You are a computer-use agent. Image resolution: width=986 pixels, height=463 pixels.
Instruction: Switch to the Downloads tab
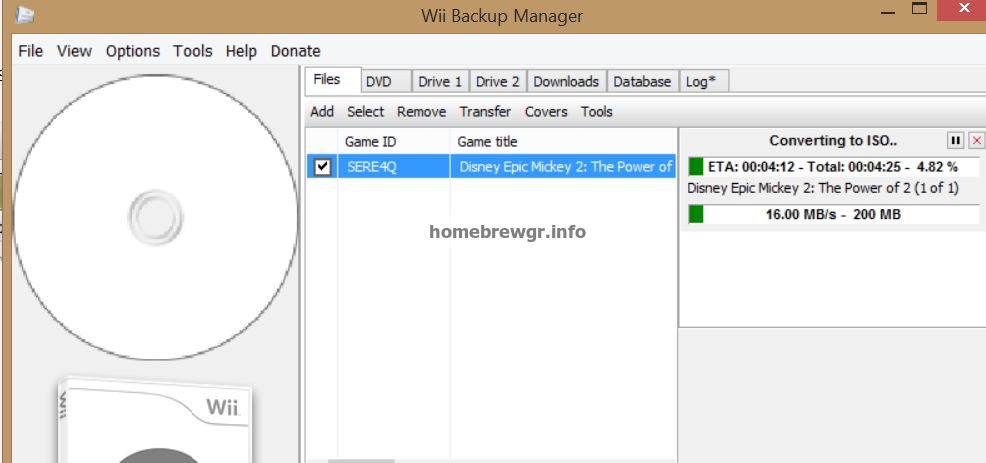point(566,82)
